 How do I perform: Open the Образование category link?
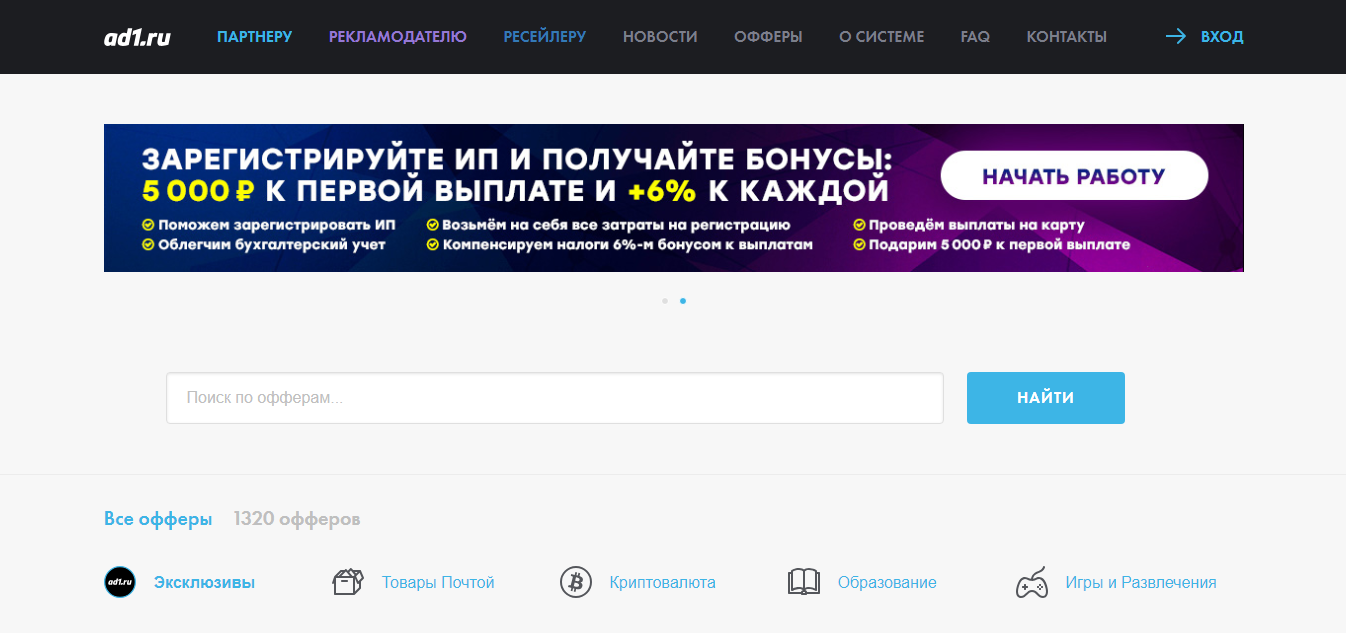coord(887,582)
